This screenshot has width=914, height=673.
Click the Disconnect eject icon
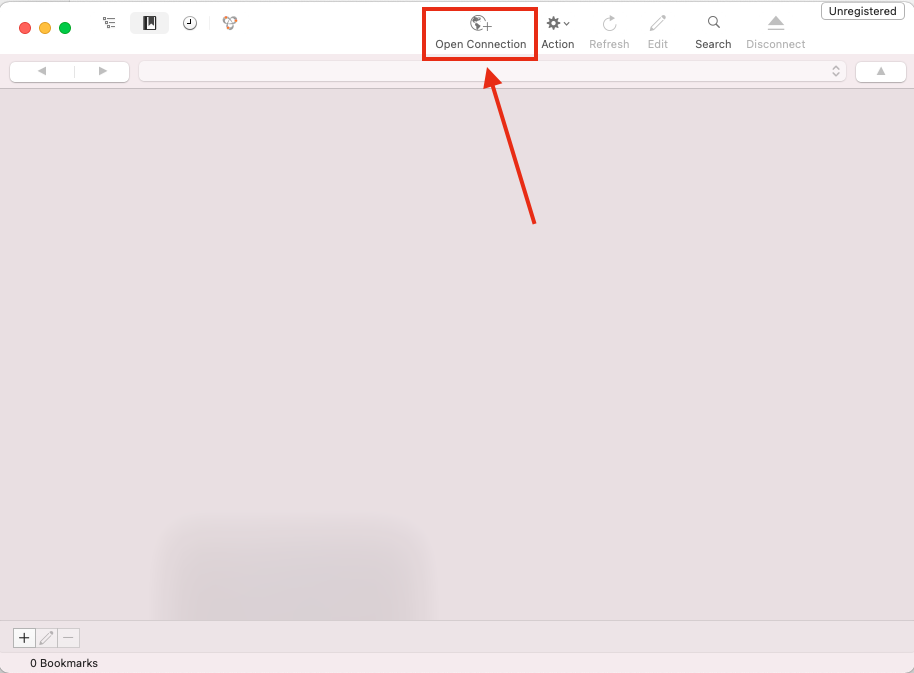775,24
